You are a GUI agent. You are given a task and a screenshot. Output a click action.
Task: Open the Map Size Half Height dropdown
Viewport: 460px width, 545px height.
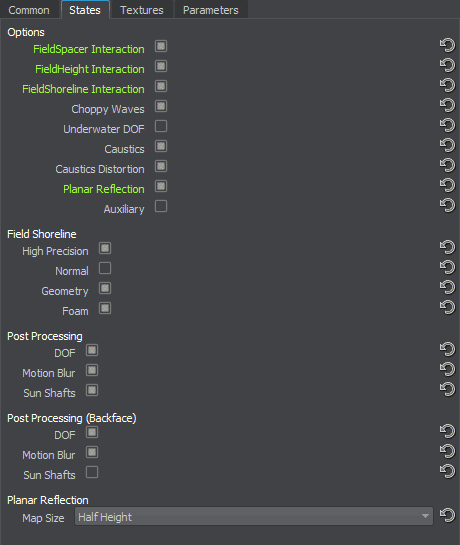click(254, 516)
